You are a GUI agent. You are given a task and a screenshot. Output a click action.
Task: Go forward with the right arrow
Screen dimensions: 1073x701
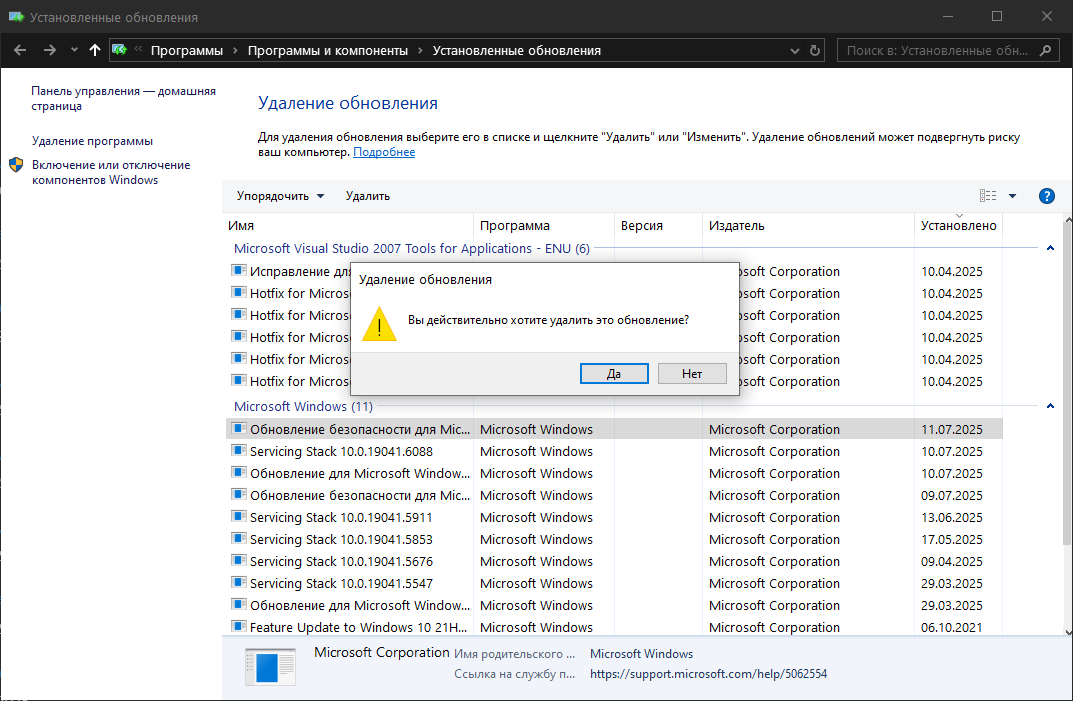point(49,50)
